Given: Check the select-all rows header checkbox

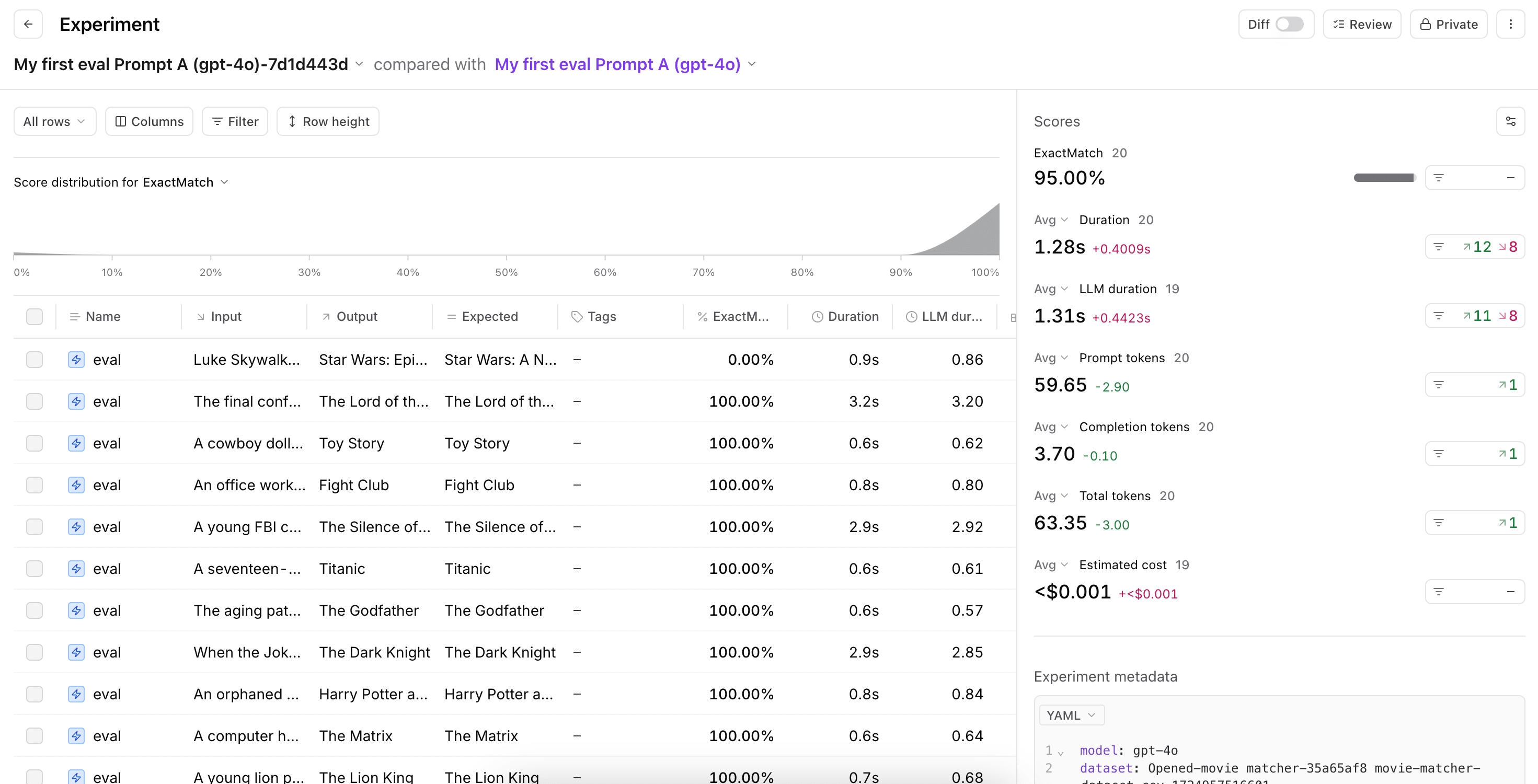Looking at the screenshot, I should click(x=35, y=316).
